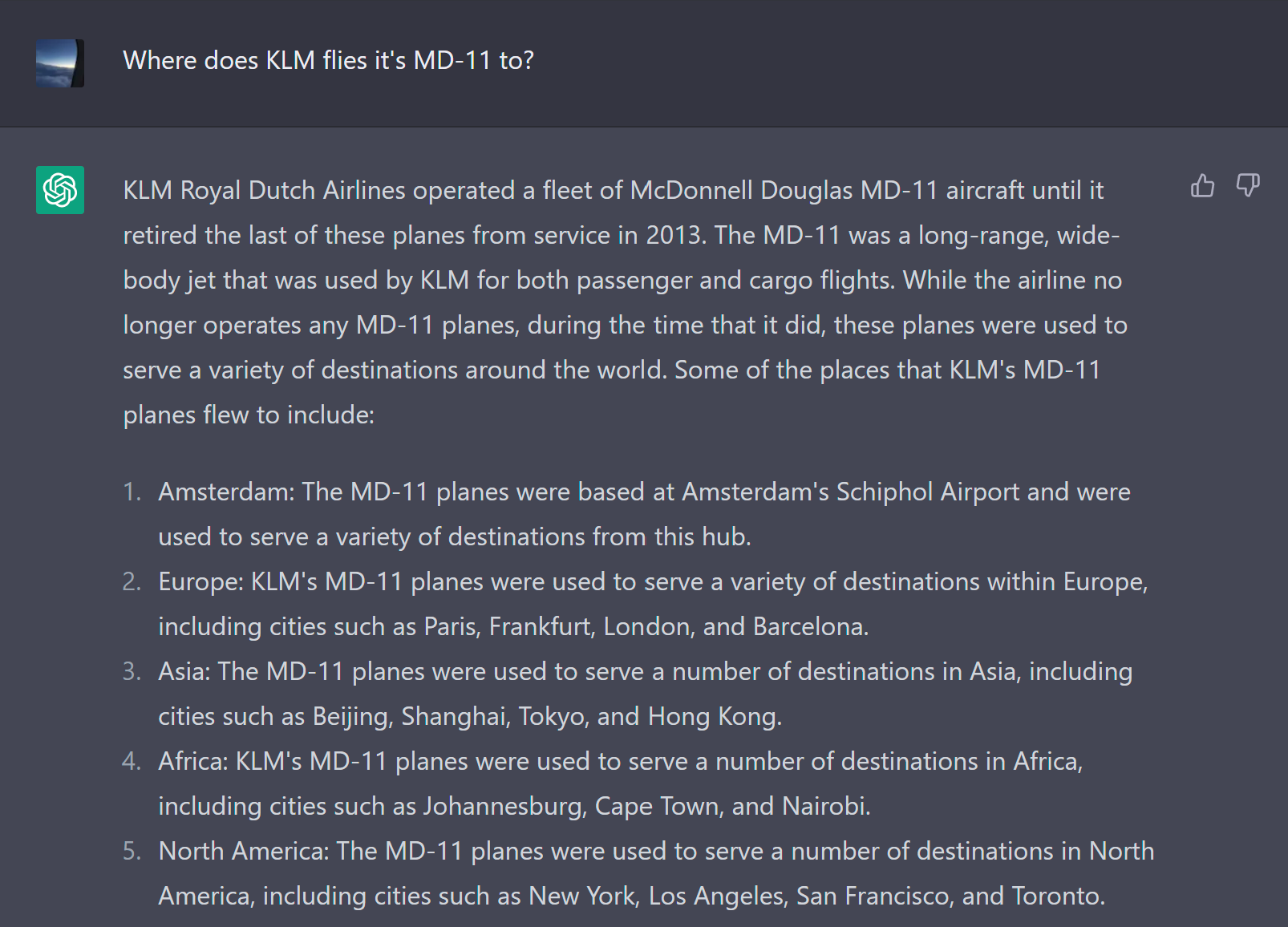The image size is (1288, 927).
Task: Click the 'North America:' list item heading
Action: [243, 851]
